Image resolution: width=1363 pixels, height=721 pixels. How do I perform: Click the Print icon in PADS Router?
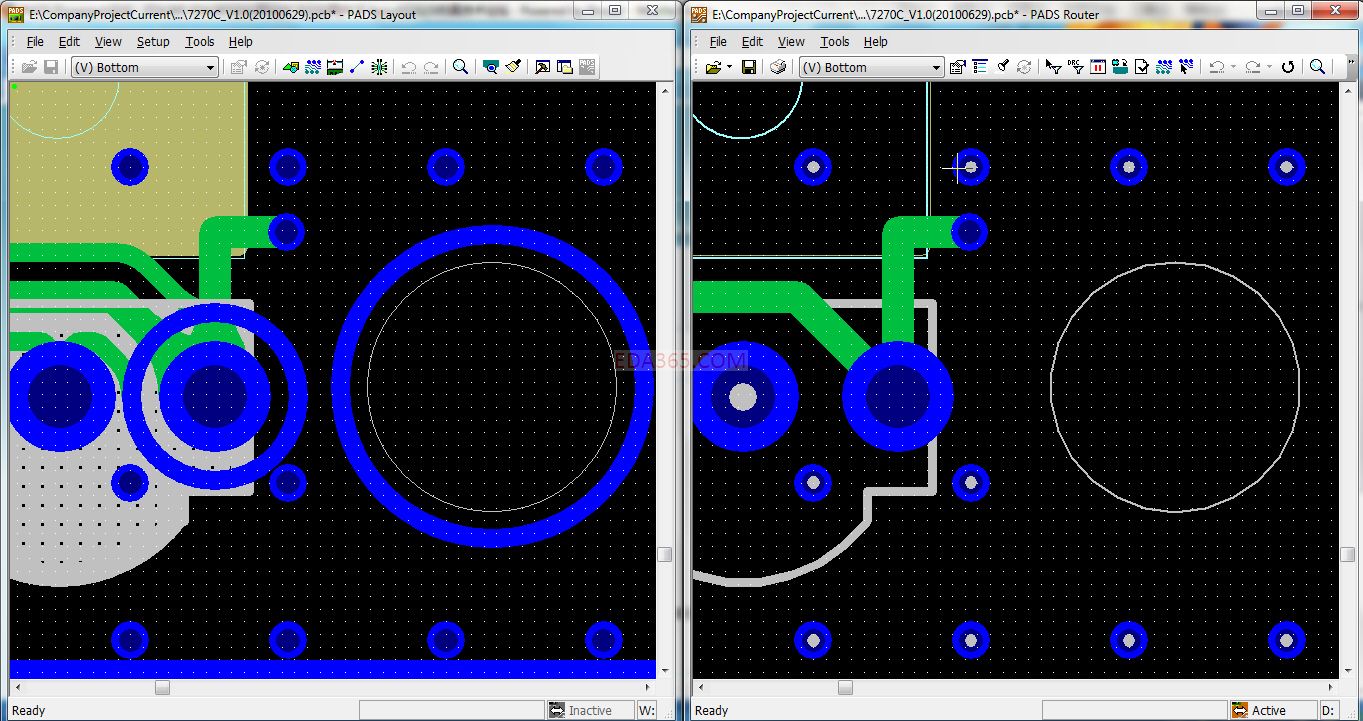click(778, 67)
